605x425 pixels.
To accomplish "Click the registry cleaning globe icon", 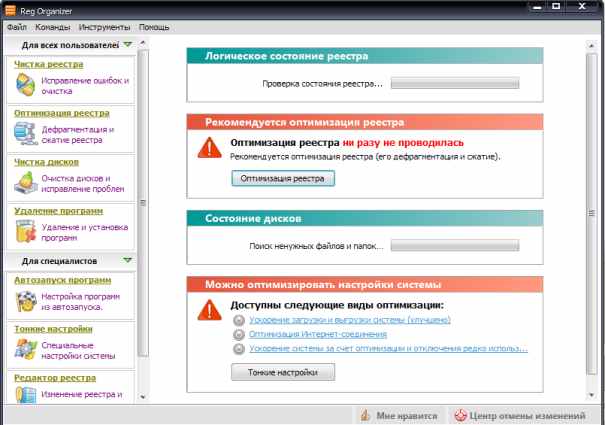I will 25,85.
